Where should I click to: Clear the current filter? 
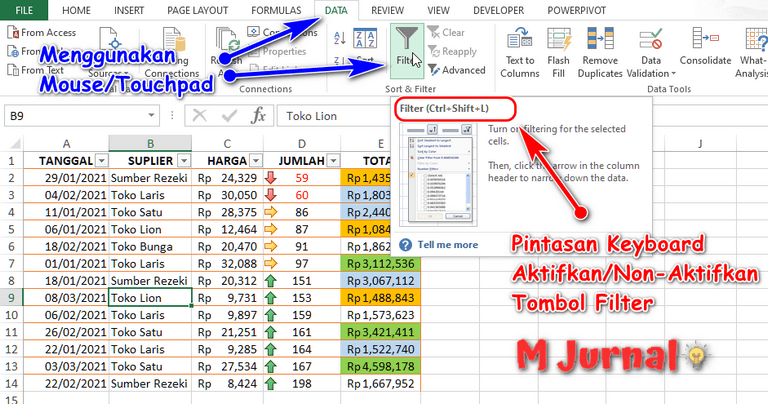(x=446, y=33)
